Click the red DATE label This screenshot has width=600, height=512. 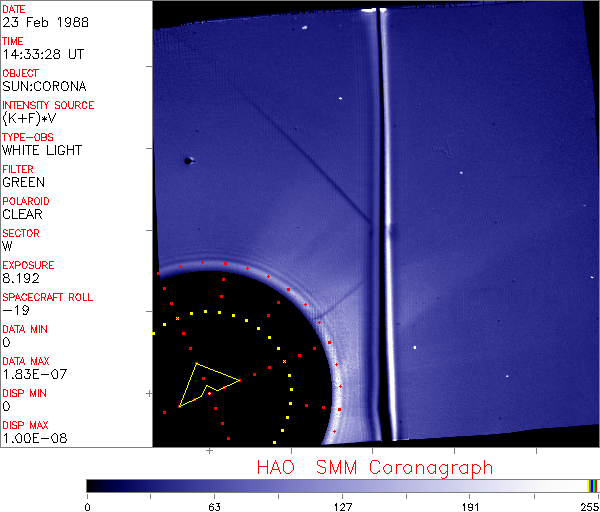14,9
